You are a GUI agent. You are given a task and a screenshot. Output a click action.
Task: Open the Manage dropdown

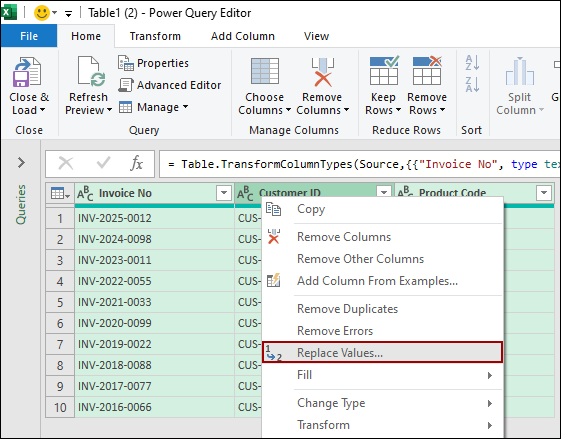[x=153, y=107]
